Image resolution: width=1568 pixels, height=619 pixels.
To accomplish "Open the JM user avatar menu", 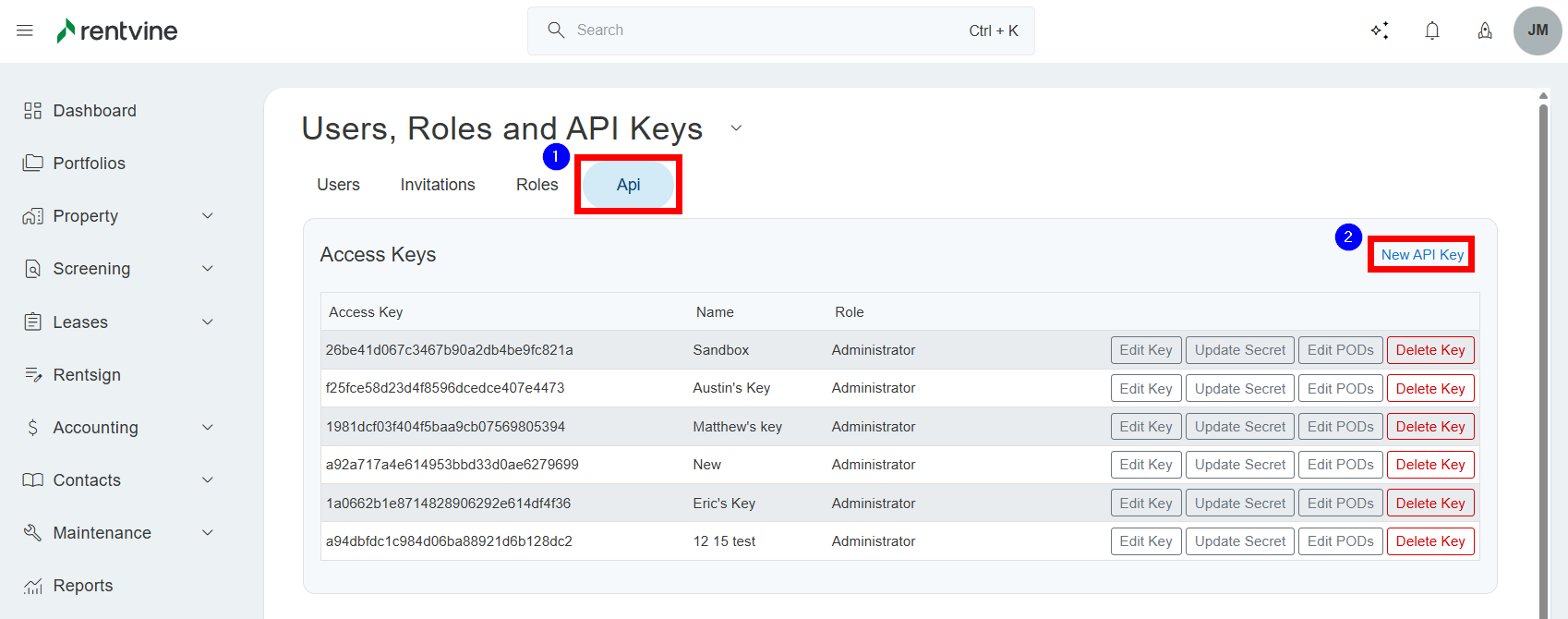I will 1538,30.
